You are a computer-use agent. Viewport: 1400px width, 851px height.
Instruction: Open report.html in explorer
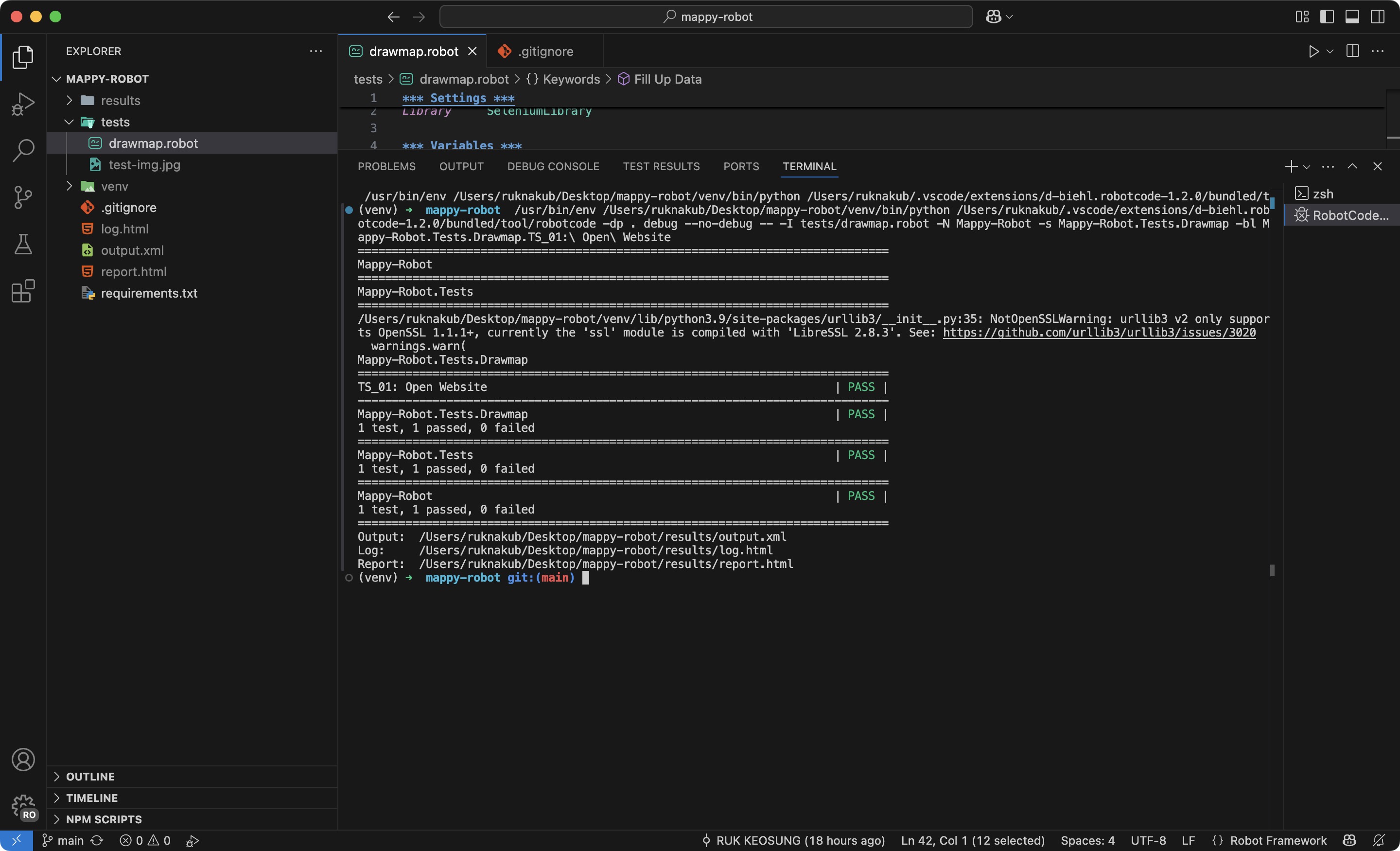point(192,272)
